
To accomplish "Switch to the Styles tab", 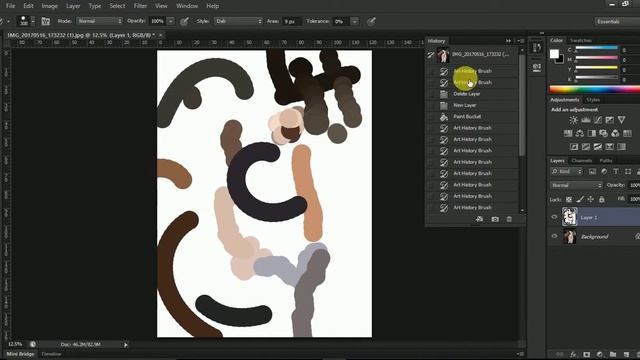I will coord(593,100).
